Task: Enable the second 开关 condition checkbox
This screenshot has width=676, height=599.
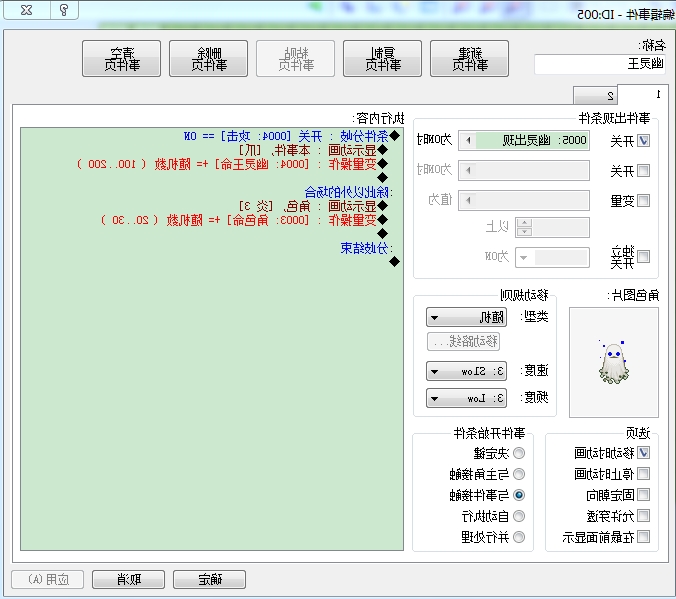Action: [x=643, y=171]
